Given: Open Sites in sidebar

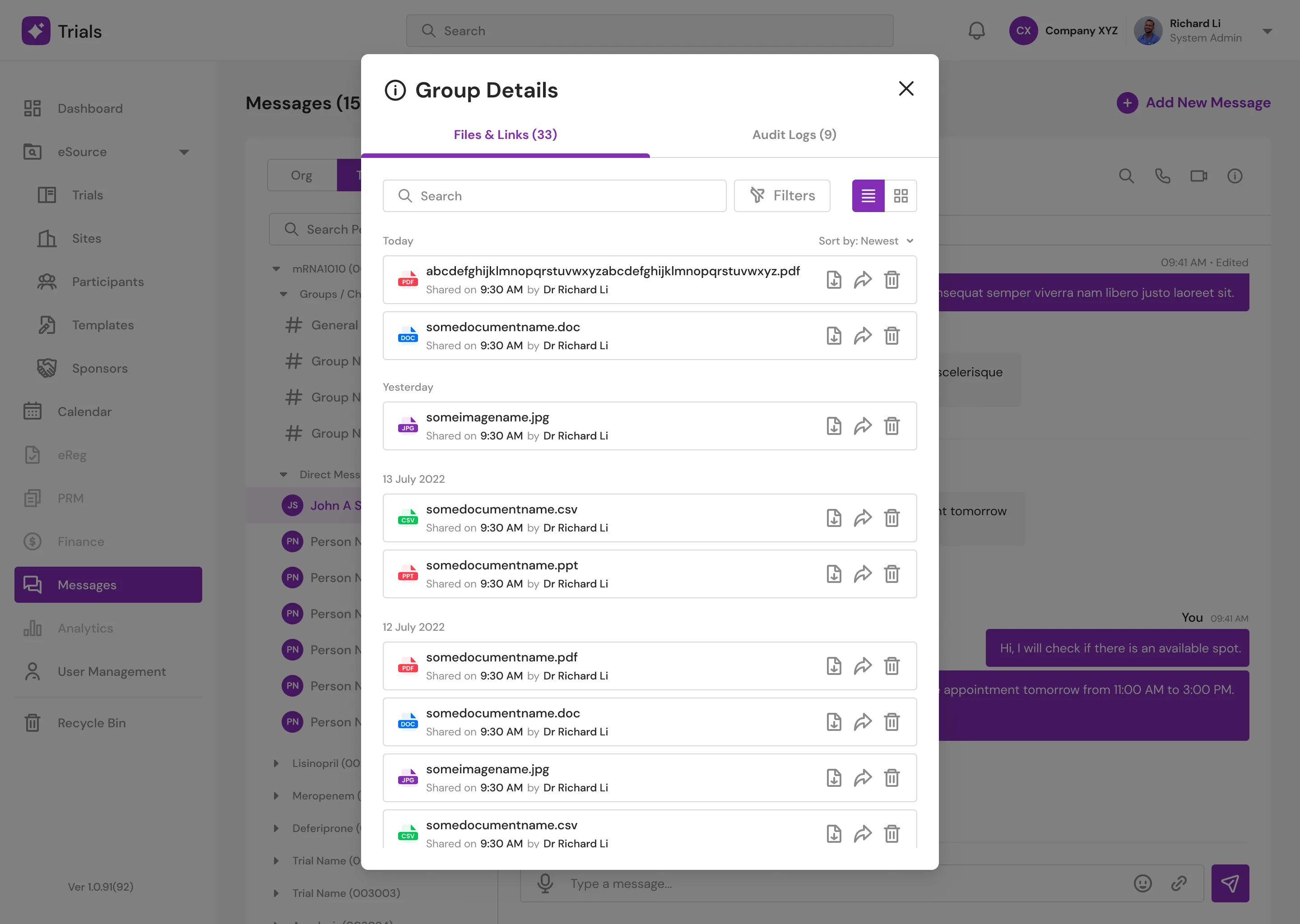Looking at the screenshot, I should click(x=108, y=238).
